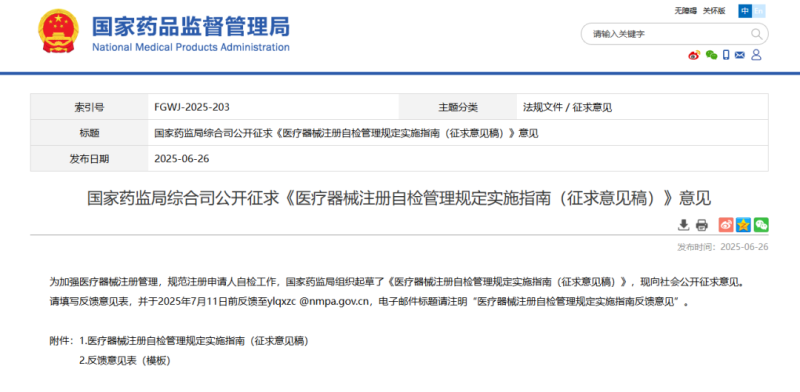Open the header Weibo icon
This screenshot has height=392, width=800.
(694, 55)
